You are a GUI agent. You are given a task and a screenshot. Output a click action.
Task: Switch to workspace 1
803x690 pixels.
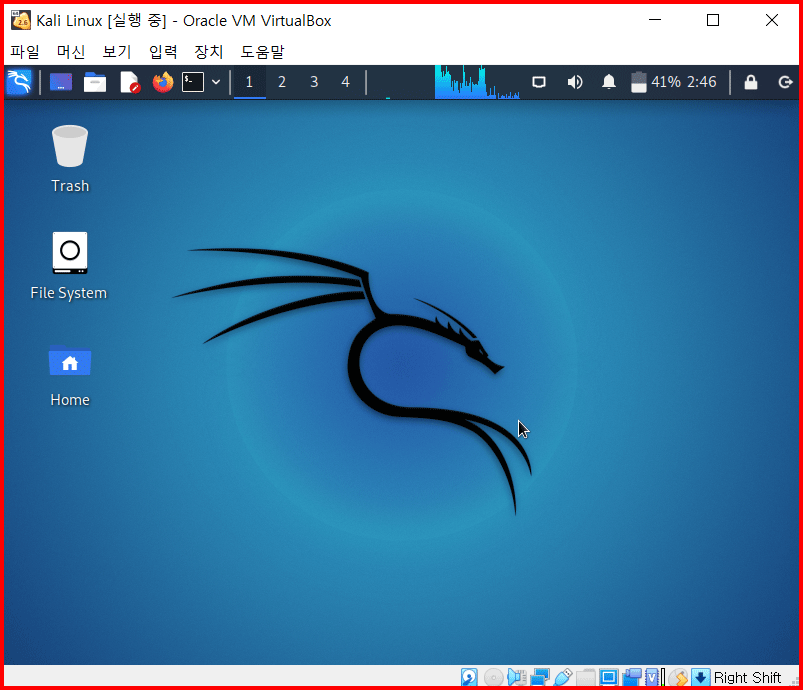point(249,82)
